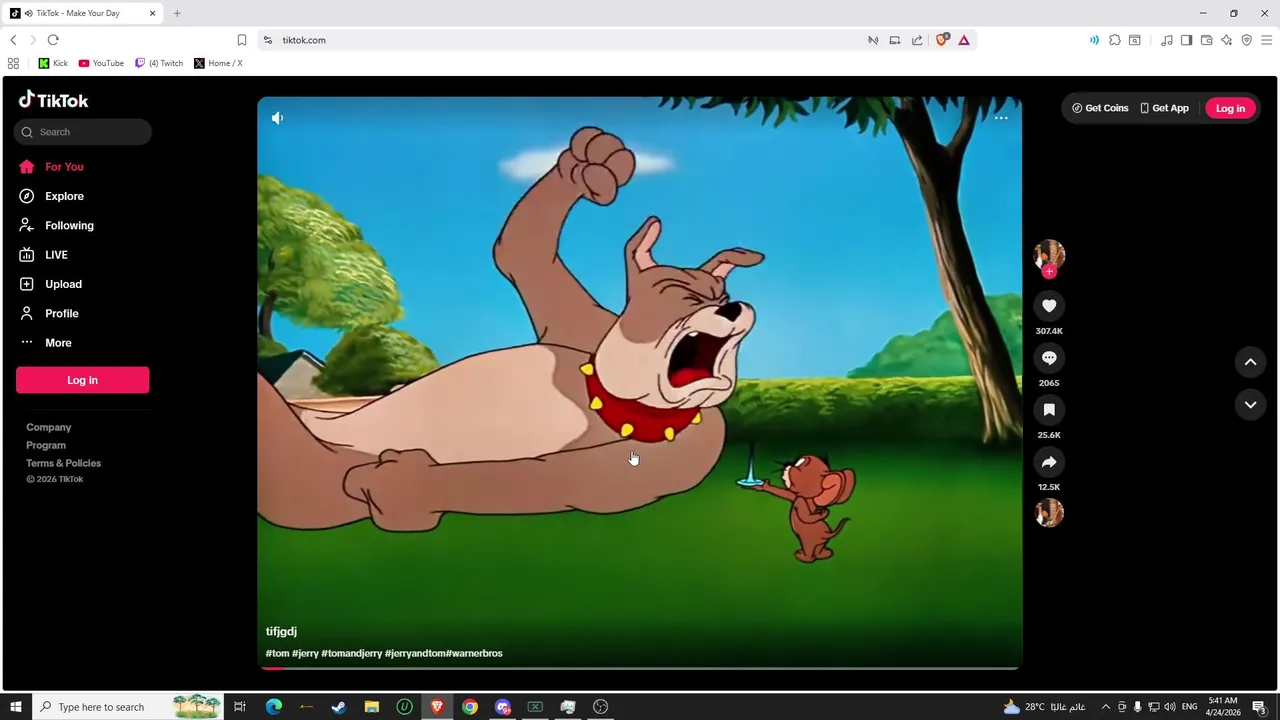Open the Leo AI sparkle icon
1280x720 pixels.
tap(1226, 40)
